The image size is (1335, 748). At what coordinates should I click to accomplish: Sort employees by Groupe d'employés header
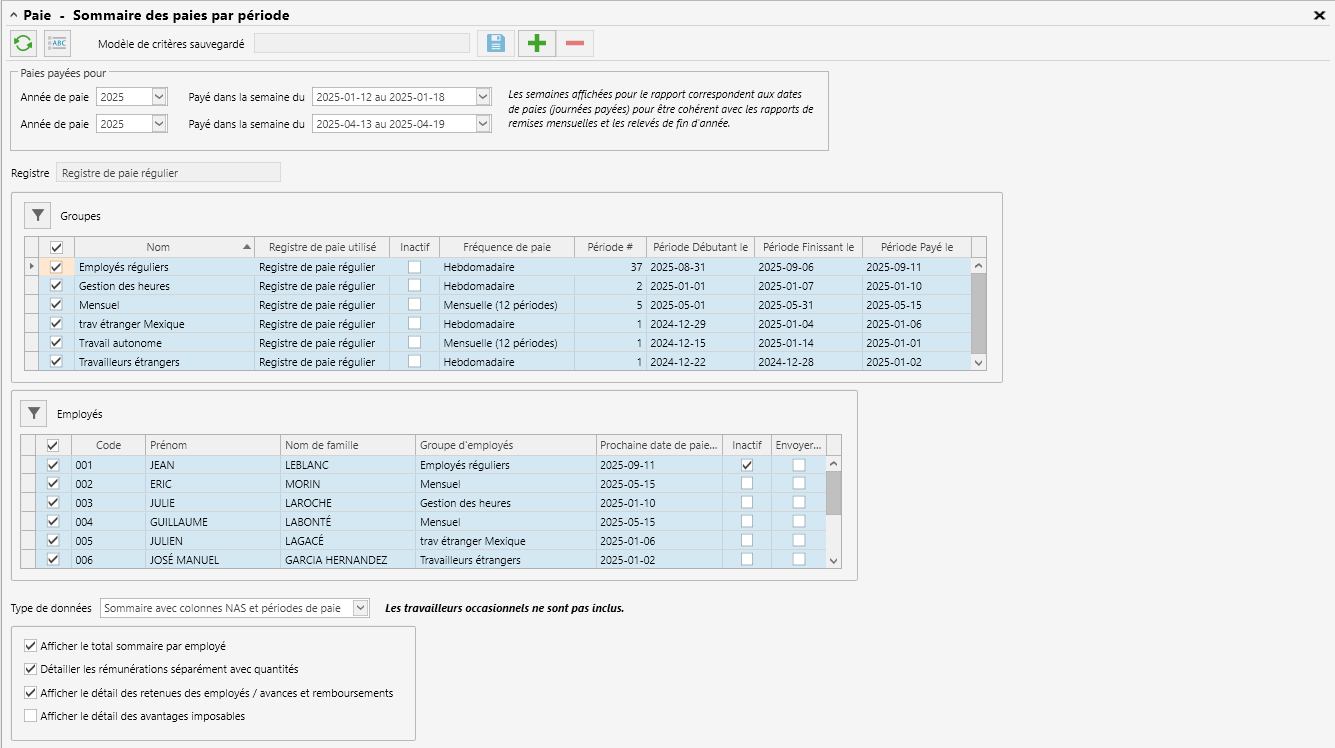click(505, 445)
